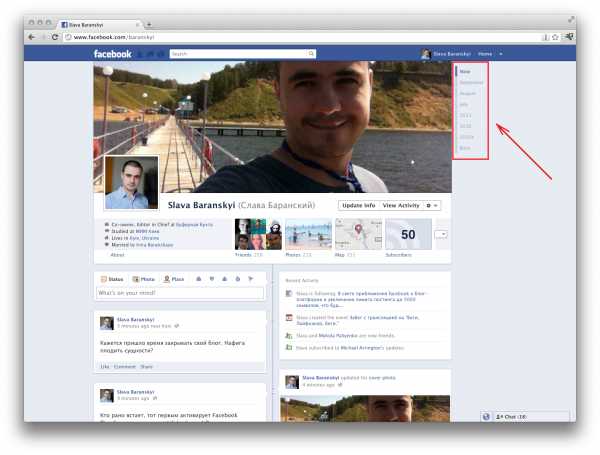Open the messages icon in Facebook header
The image size is (600, 455).
151,54
